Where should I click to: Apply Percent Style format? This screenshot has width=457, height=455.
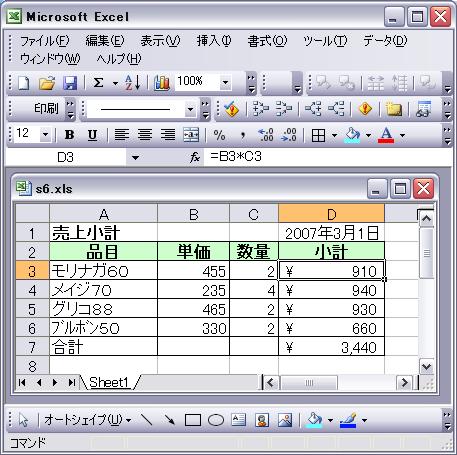click(219, 135)
